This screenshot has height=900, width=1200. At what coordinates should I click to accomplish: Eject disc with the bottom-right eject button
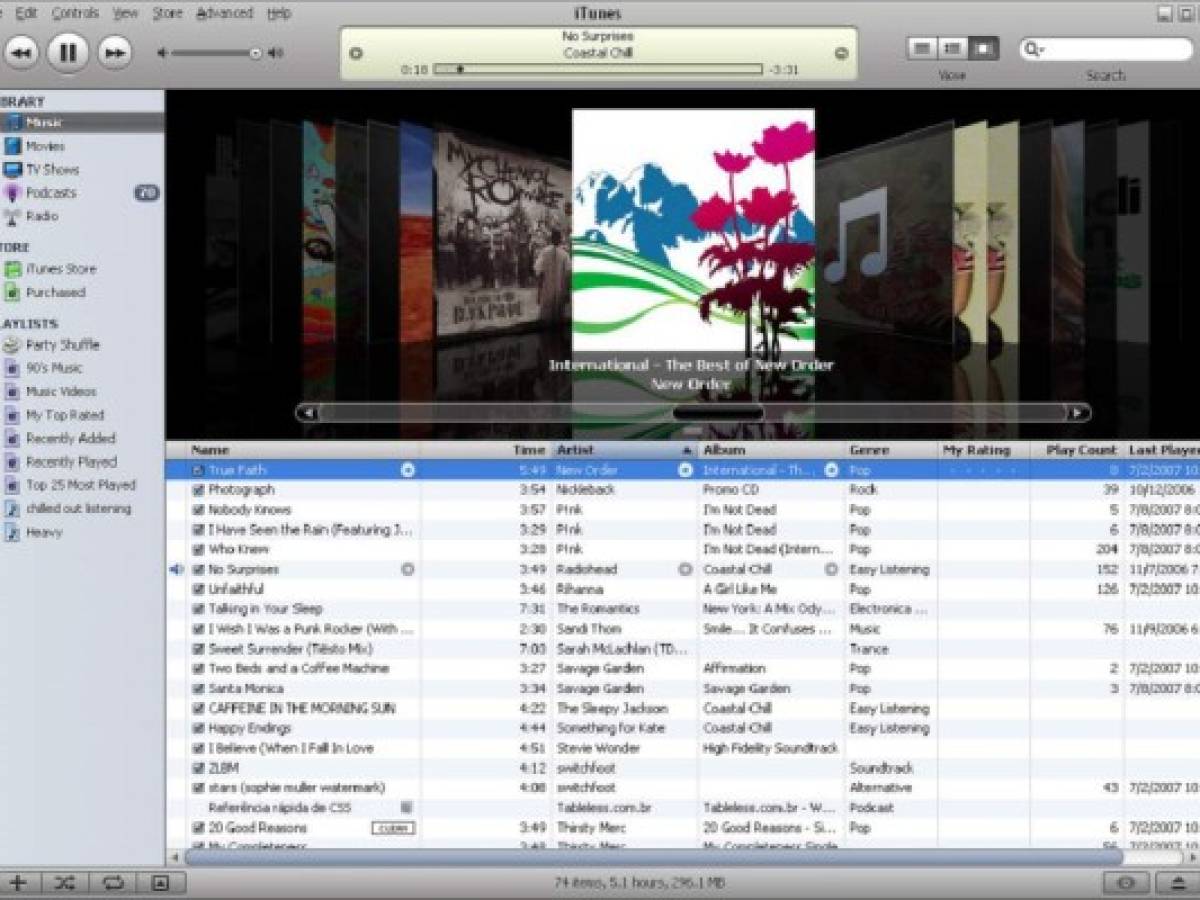point(1177,883)
